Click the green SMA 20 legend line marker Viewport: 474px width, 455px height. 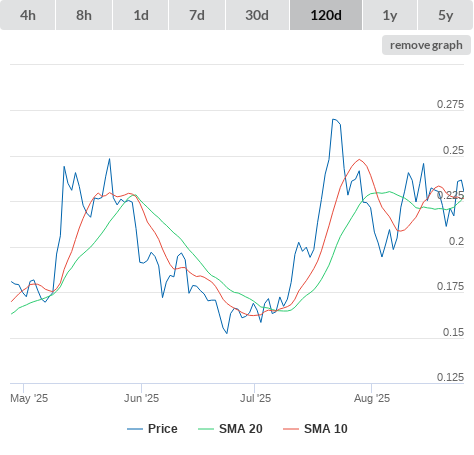(x=206, y=429)
